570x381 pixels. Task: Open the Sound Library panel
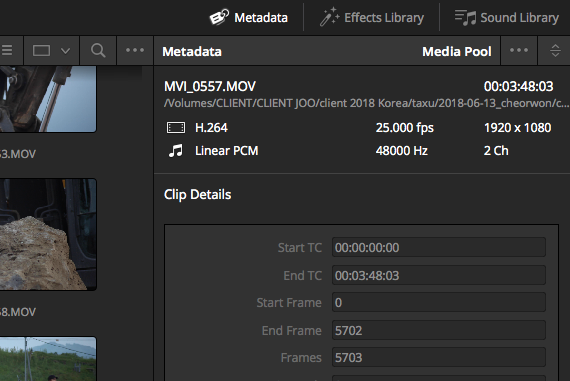click(x=506, y=17)
